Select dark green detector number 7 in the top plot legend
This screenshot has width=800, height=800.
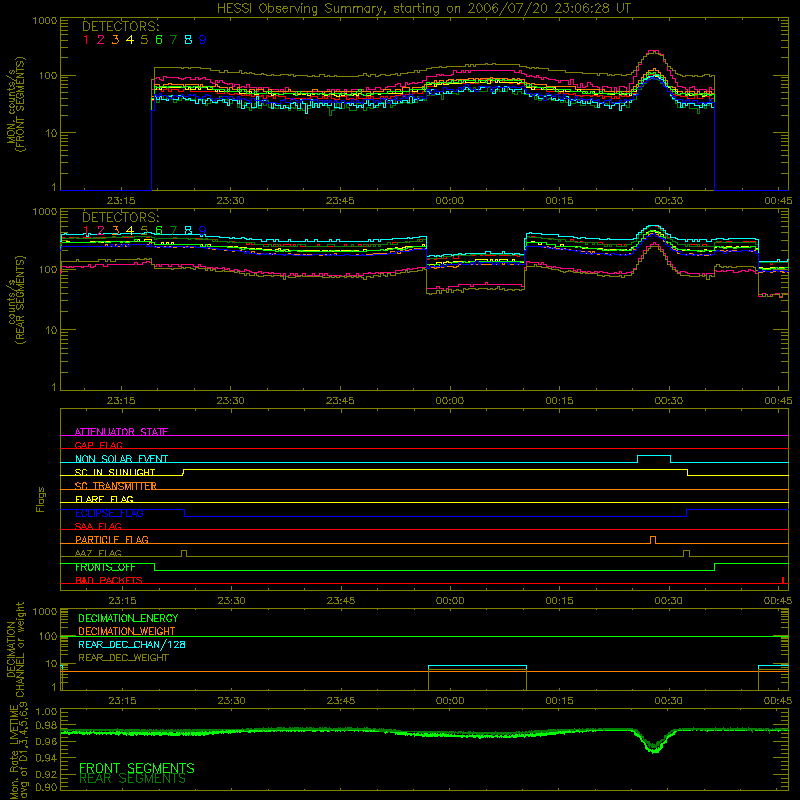tap(173, 40)
